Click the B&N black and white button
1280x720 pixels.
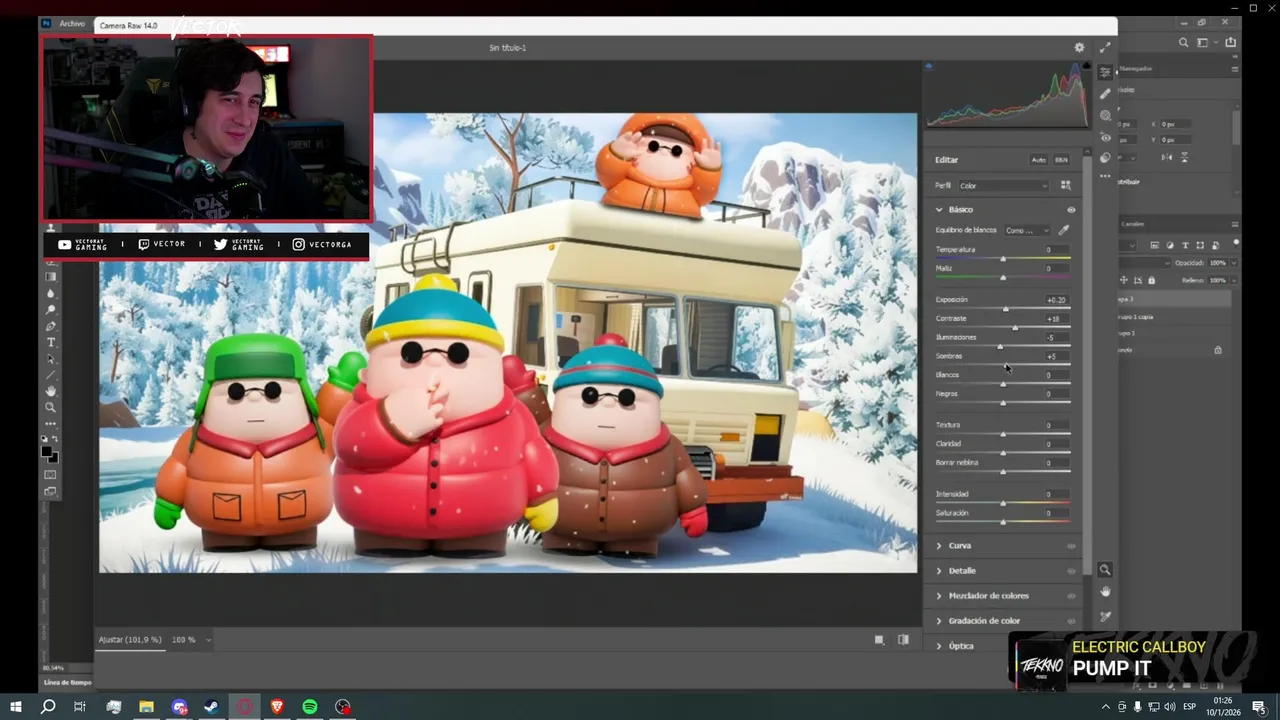pyautogui.click(x=1061, y=160)
